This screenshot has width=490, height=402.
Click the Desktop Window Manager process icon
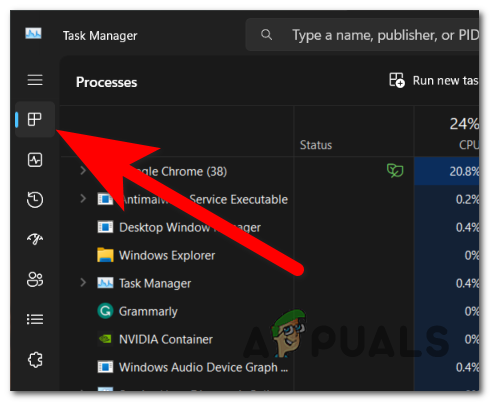click(x=105, y=227)
